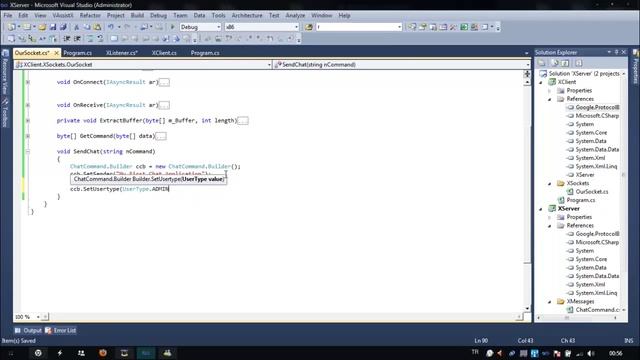Toggle auto-hide pin on Solution Explorer
Viewport: 640px width, 360px height.
pyautogui.click(x=616, y=52)
